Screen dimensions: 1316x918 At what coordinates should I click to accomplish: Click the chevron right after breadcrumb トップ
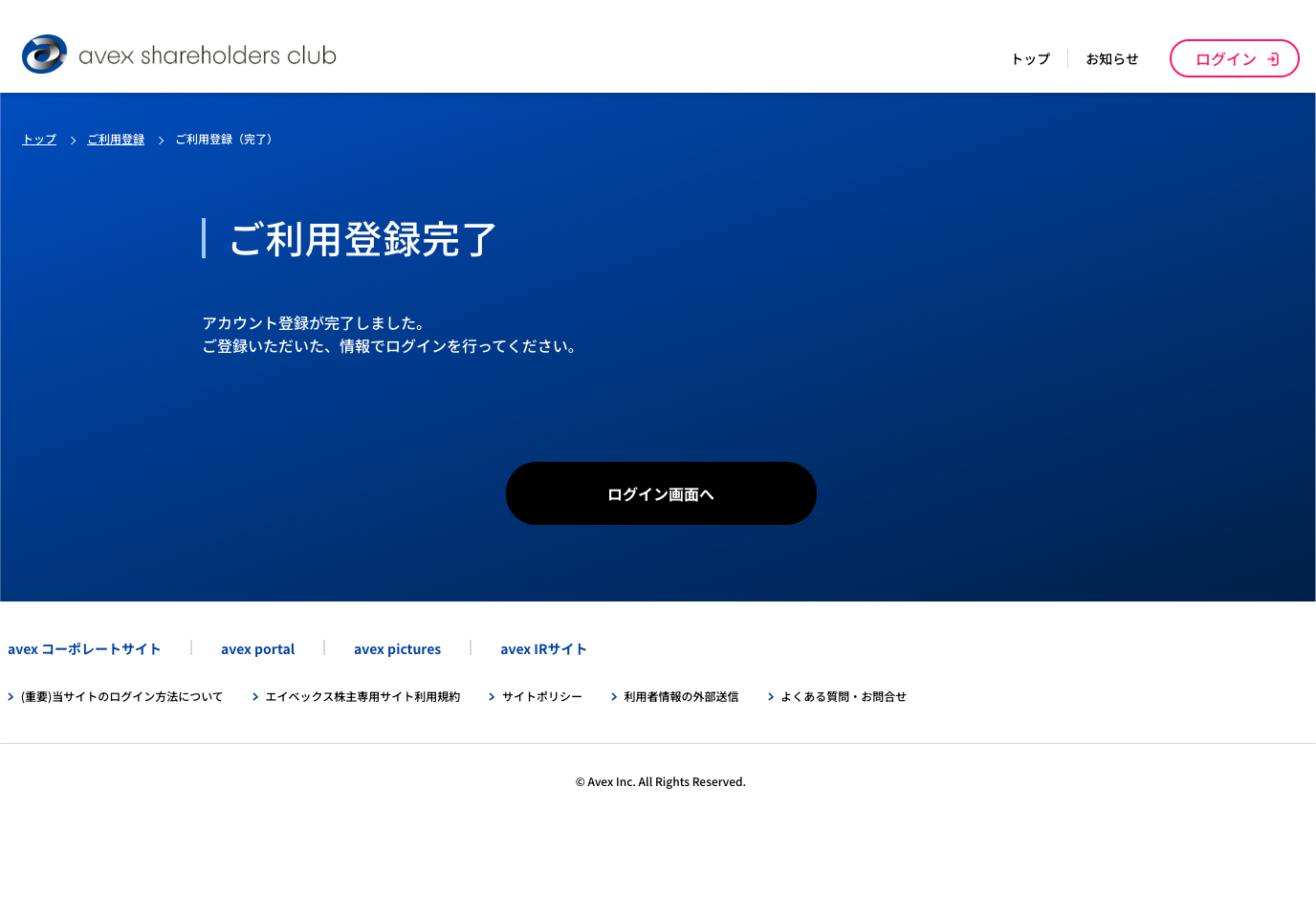[x=73, y=141]
